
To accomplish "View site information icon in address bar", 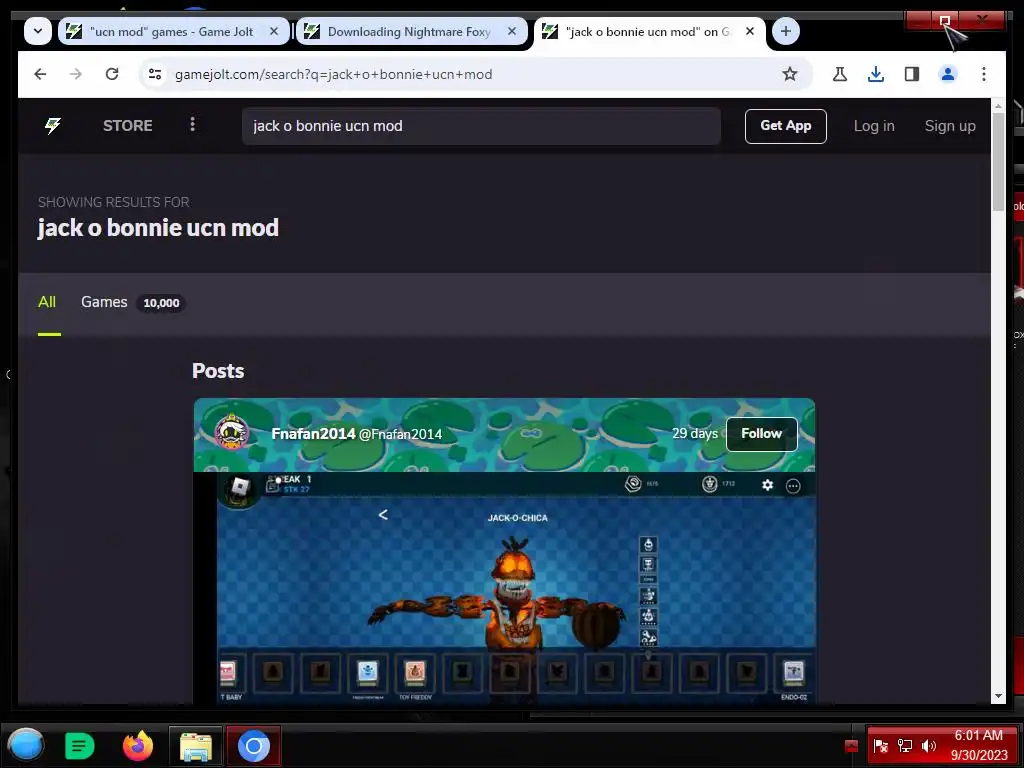I will pyautogui.click(x=155, y=74).
